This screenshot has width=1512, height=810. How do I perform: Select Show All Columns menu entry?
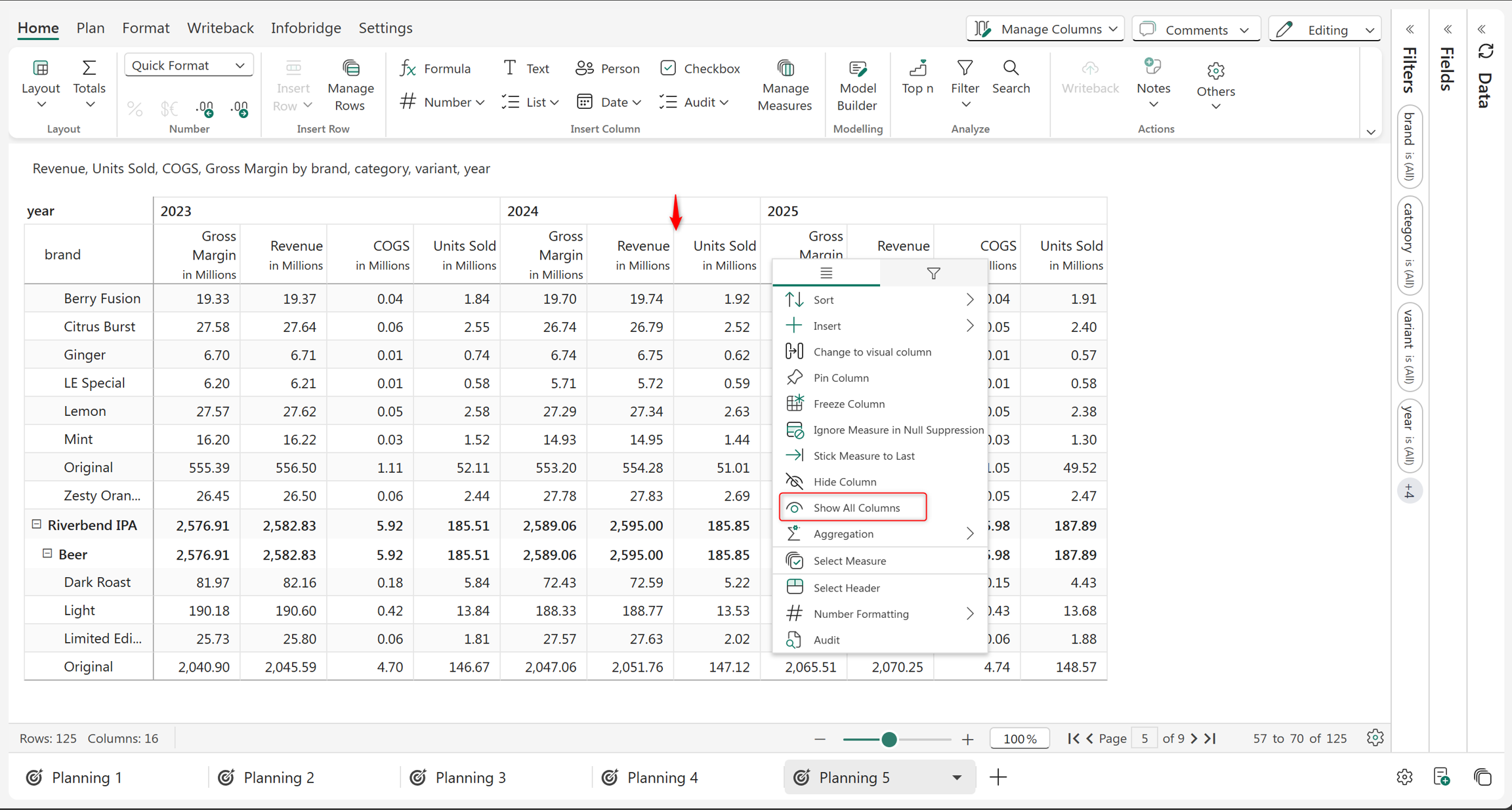coord(853,508)
